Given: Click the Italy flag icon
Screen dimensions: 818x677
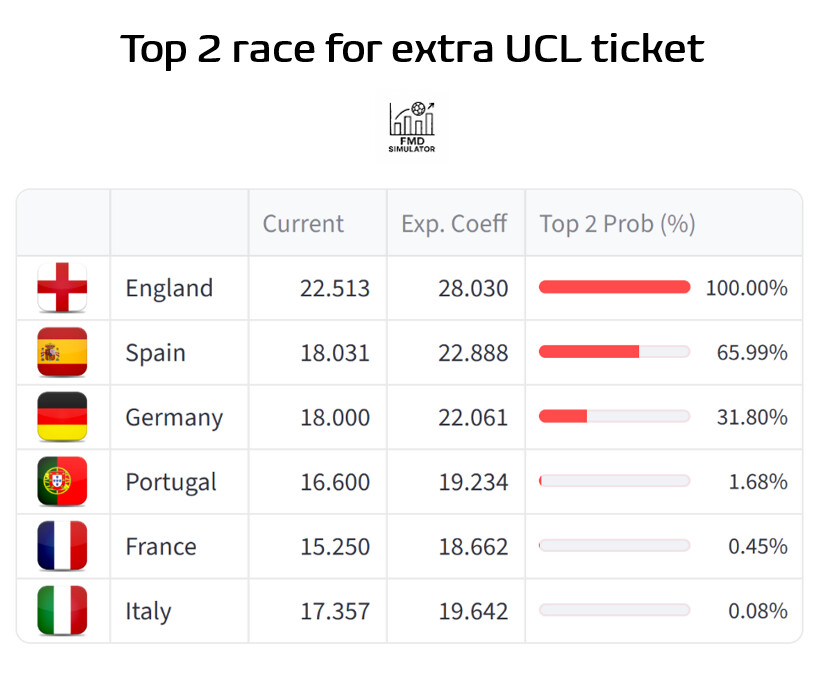Looking at the screenshot, I should tap(62, 610).
